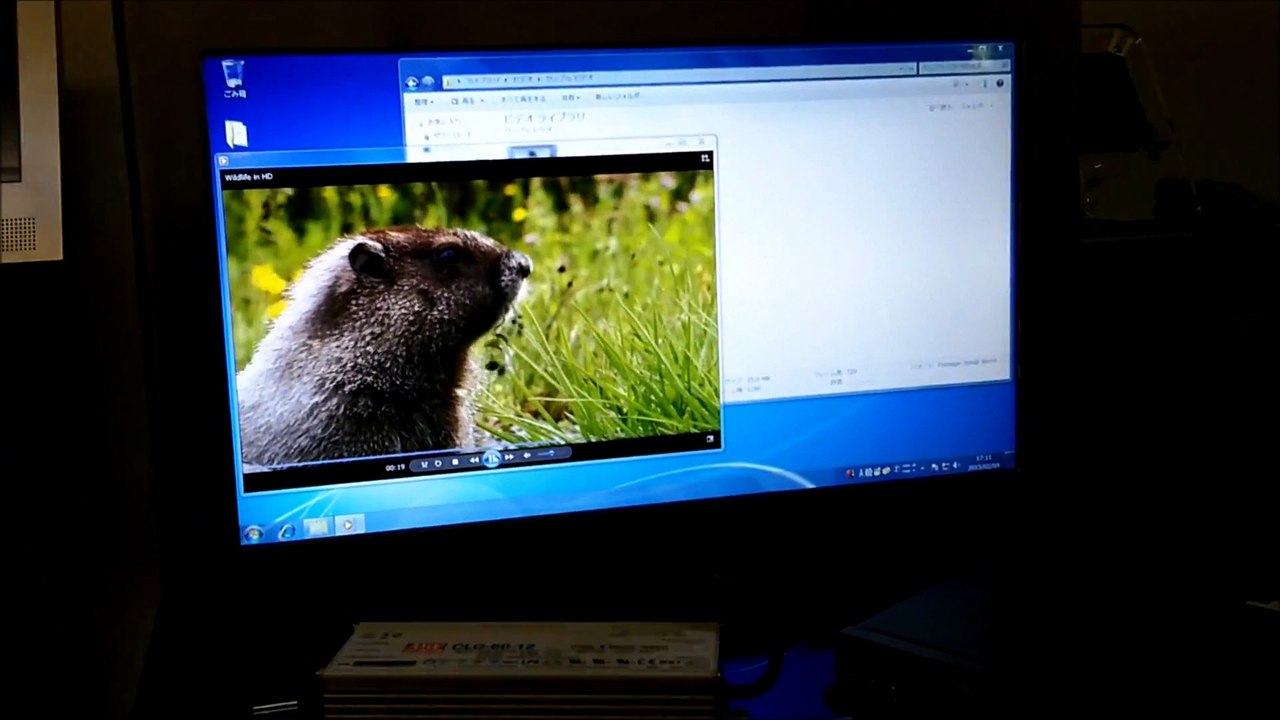Skip to previous track in media player
The height and width of the screenshot is (720, 1280).
[474, 460]
